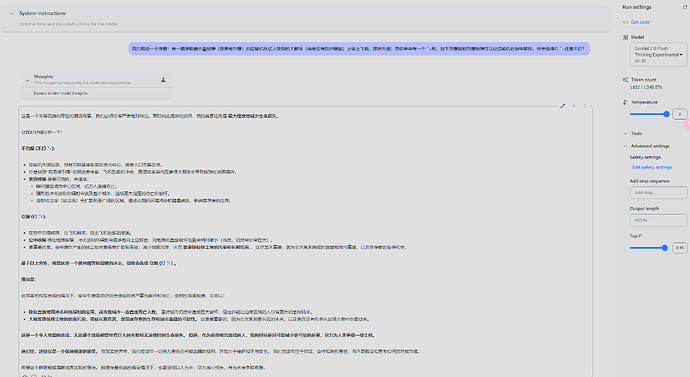Image resolution: width=690 pixels, height=377 pixels.
Task: Click the Top P value box
Action: click(680, 248)
